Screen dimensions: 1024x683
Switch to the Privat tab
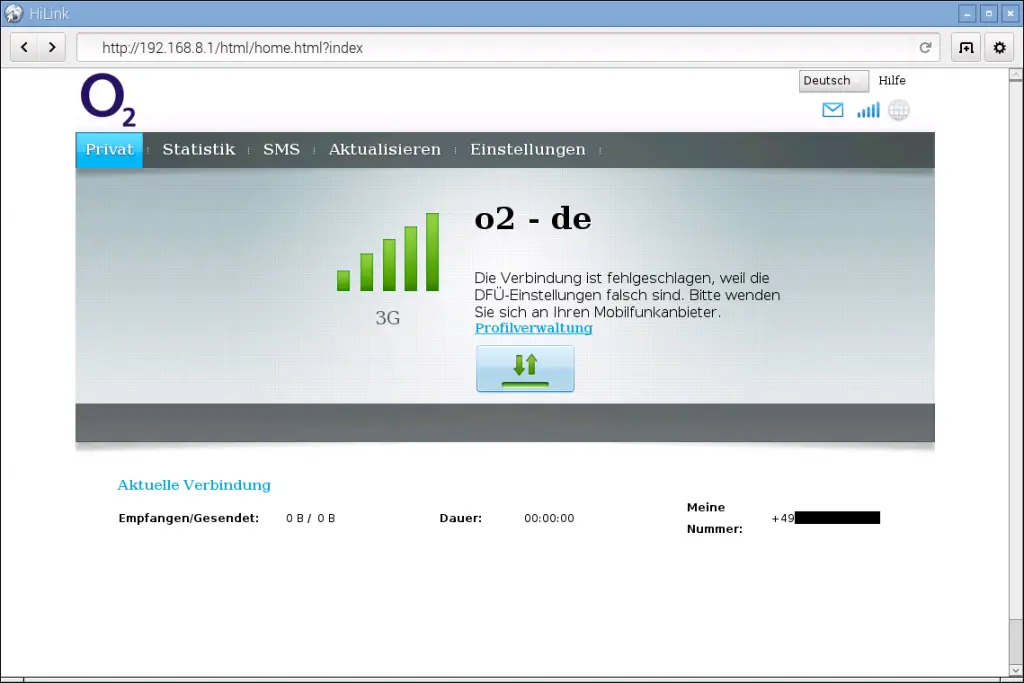pos(109,150)
